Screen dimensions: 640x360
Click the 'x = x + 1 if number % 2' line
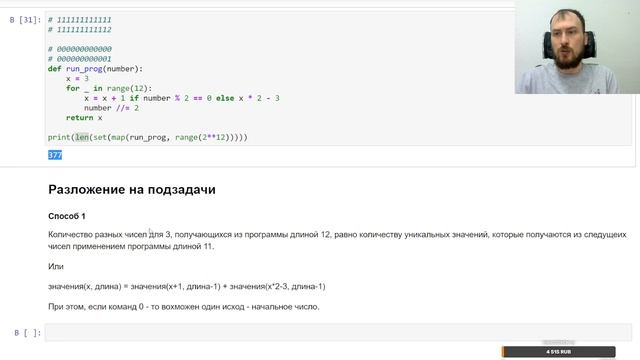tap(182, 98)
